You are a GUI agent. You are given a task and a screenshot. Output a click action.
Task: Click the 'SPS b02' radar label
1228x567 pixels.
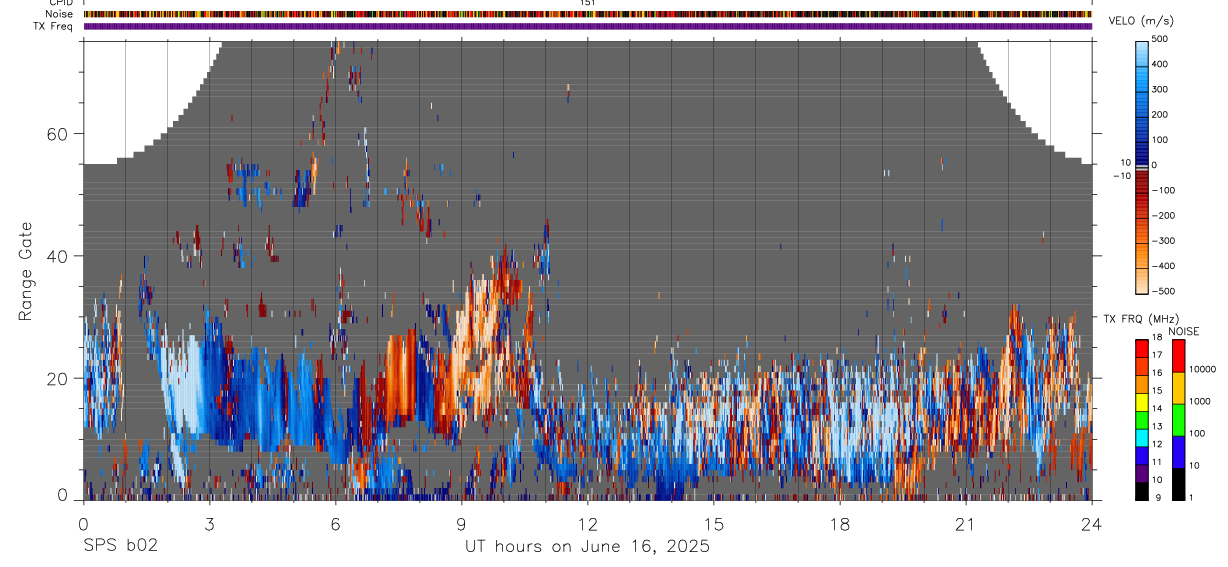[119, 546]
